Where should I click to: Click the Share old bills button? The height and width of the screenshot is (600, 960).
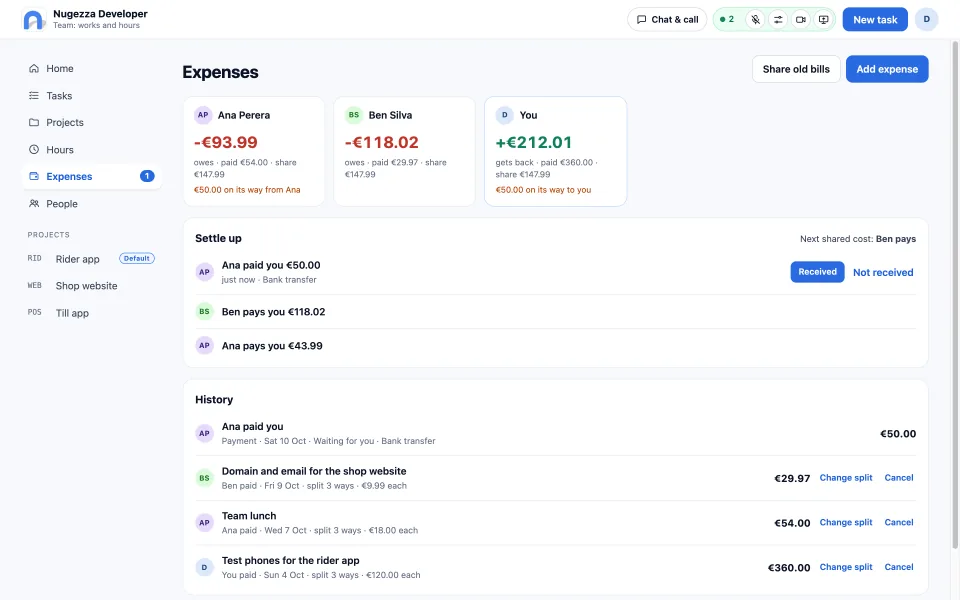(x=796, y=69)
